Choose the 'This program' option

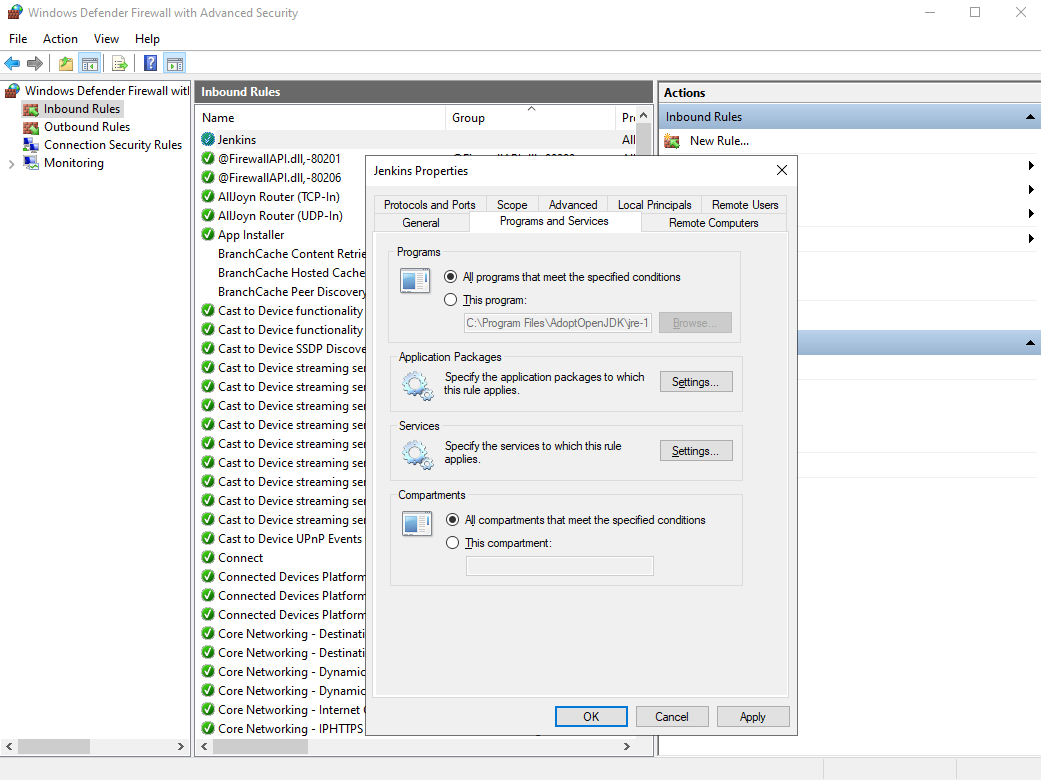451,299
